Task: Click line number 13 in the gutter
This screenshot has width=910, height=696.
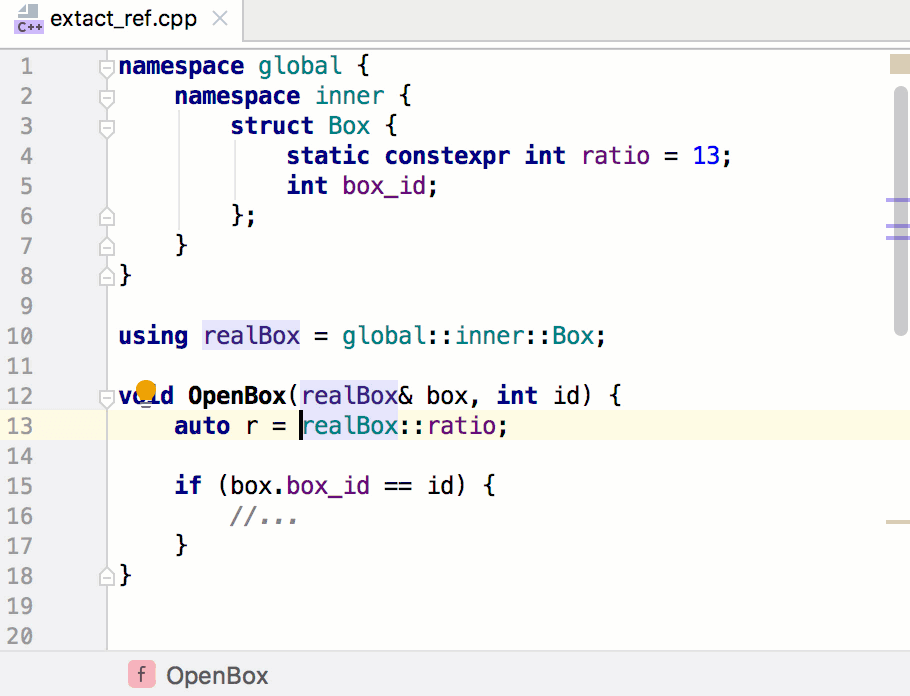Action: (x=20, y=426)
